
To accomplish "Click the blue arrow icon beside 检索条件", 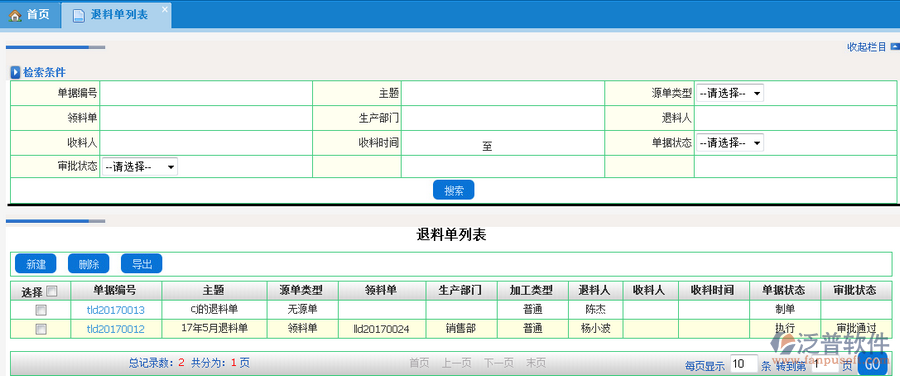I will (15, 72).
